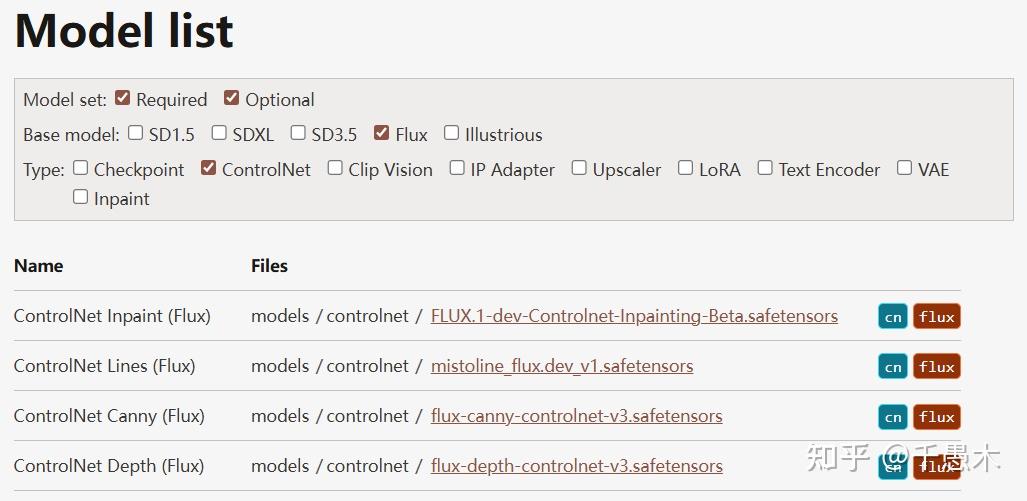
Task: Uncheck the Optional model set checkbox
Action: tap(232, 98)
